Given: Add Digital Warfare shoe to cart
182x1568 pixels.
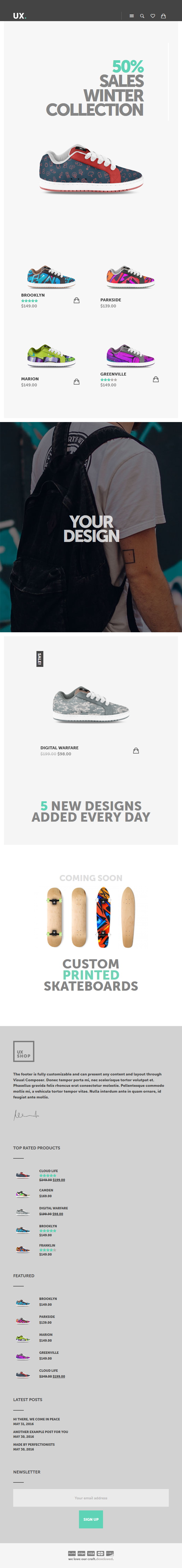Looking at the screenshot, I should [136, 751].
